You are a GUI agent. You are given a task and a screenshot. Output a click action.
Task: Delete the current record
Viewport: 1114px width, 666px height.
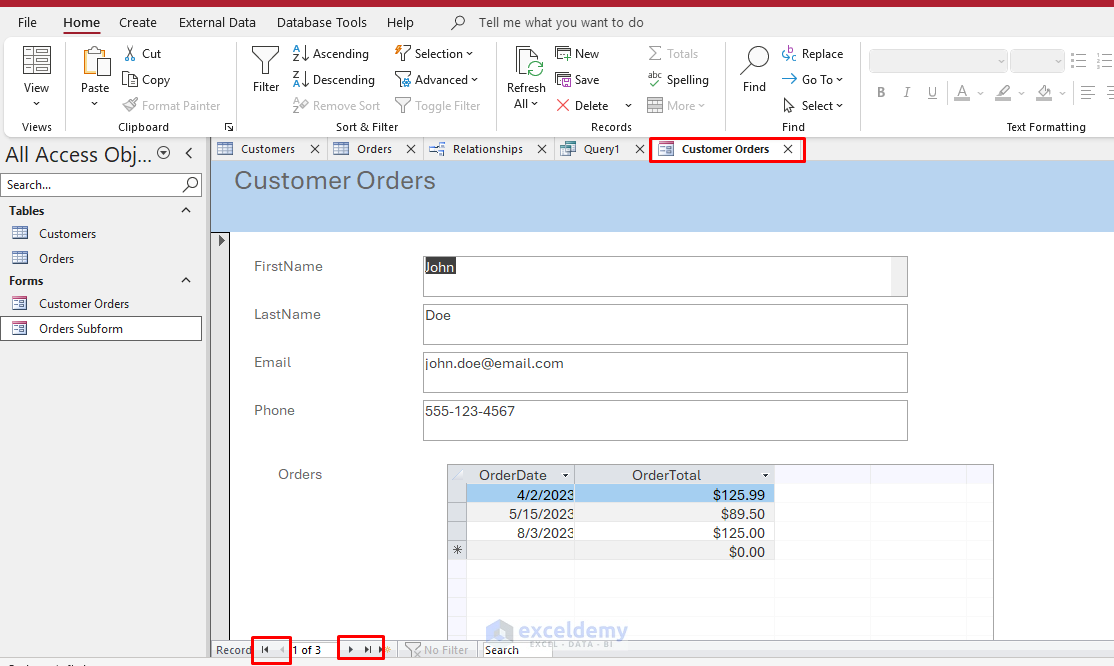pos(583,105)
